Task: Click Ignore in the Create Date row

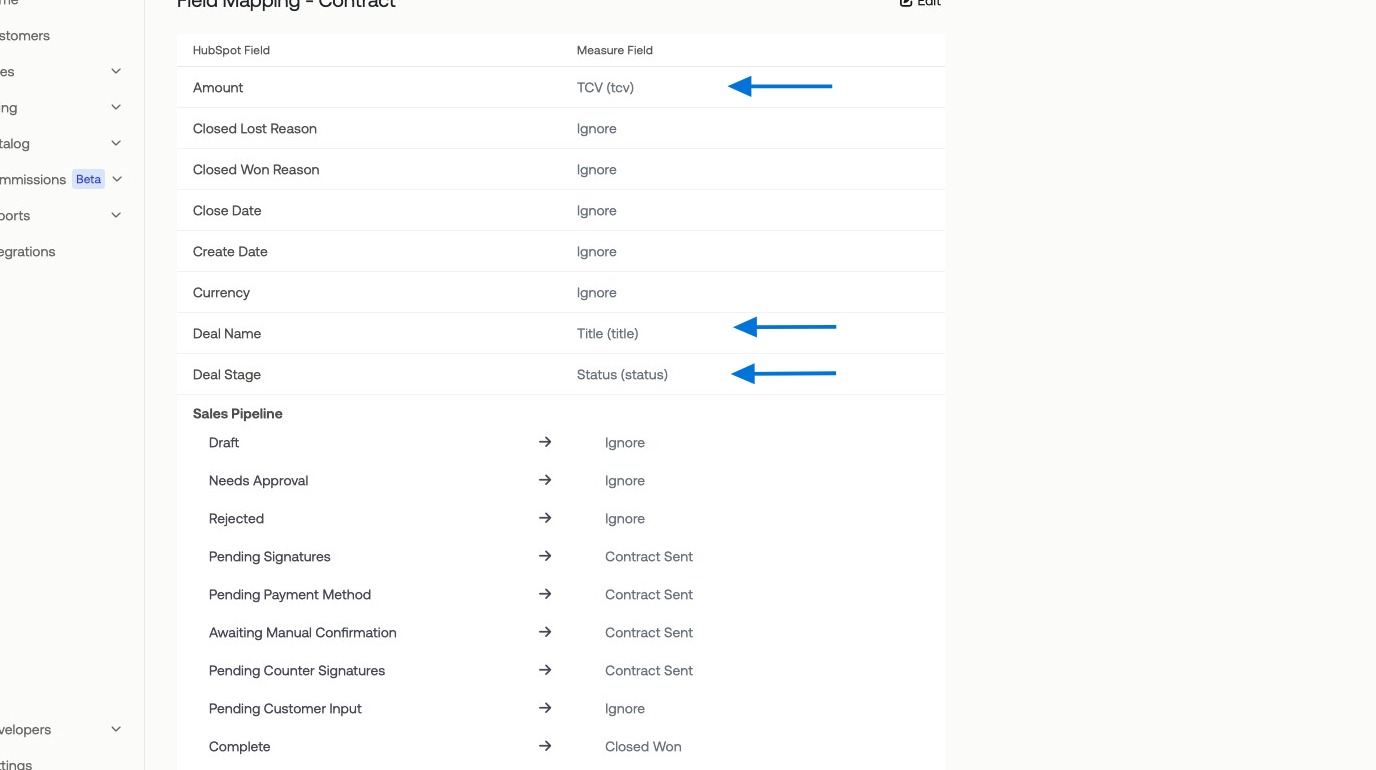Action: coord(597,252)
